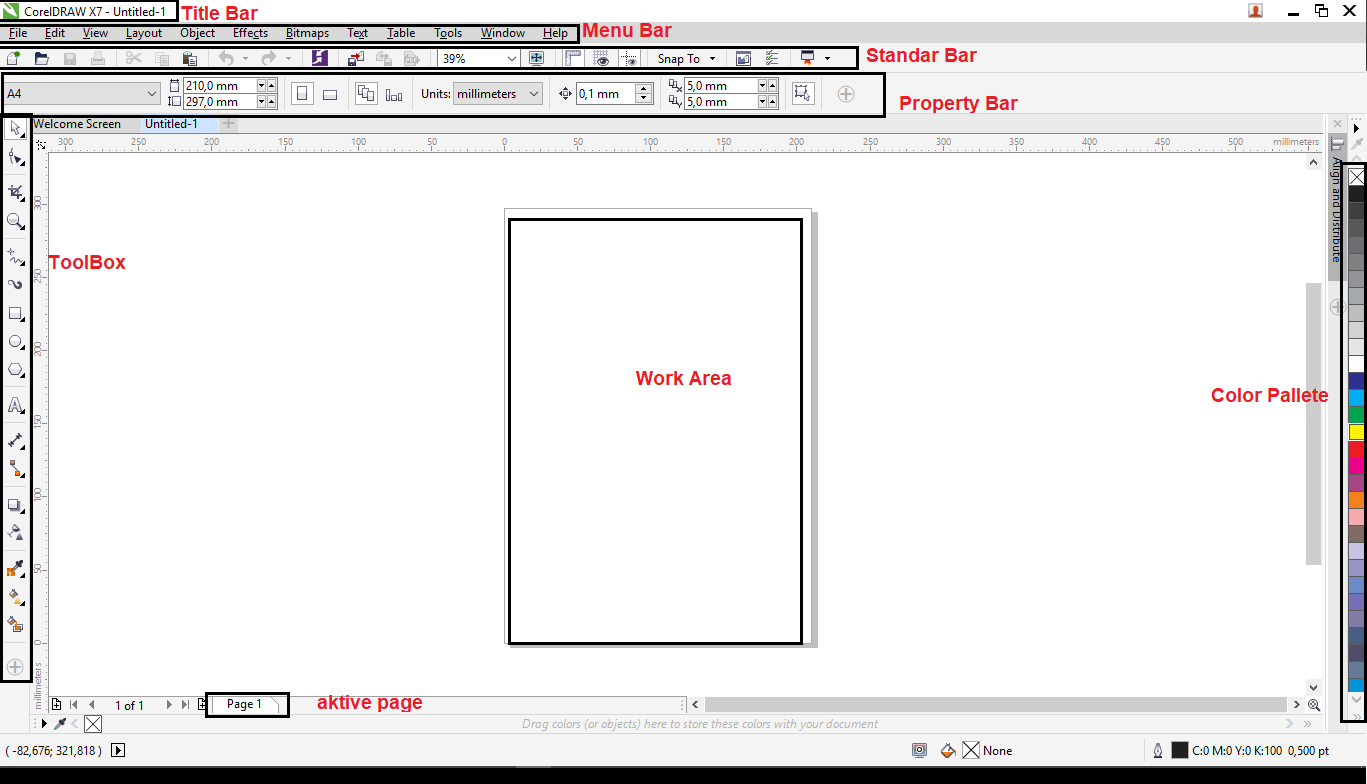Select the Transparency tool

16,531
